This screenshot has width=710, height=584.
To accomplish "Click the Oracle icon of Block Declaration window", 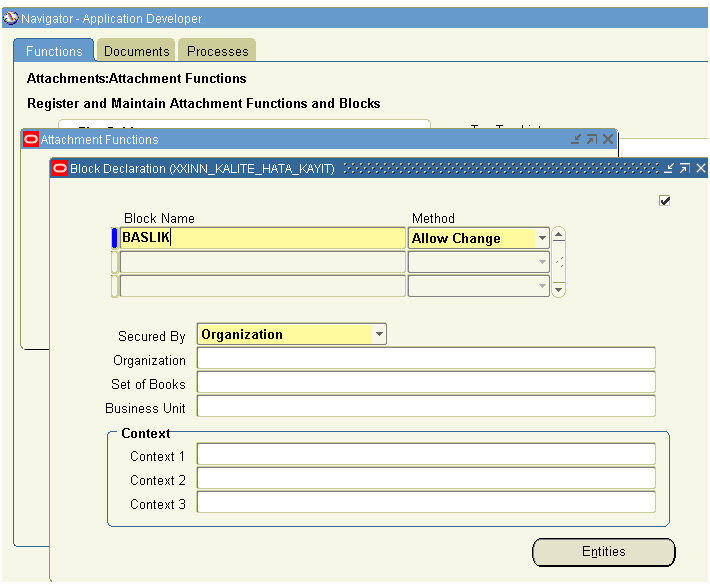I will [59, 169].
